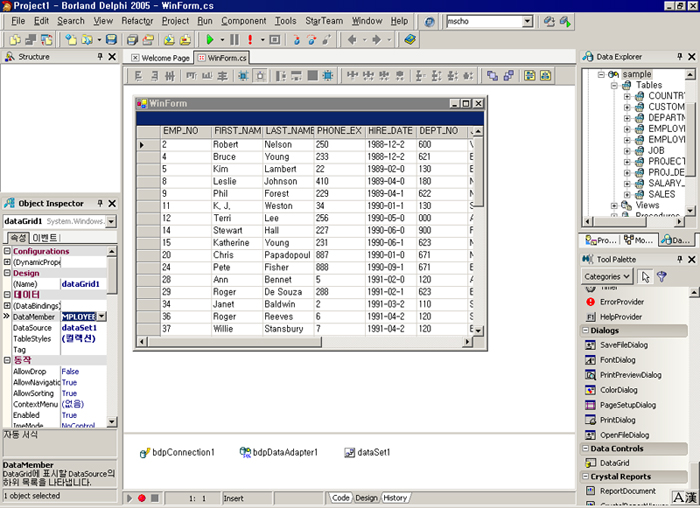700x508 pixels.
Task: Click the green Run button in toolbar
Action: 210,40
